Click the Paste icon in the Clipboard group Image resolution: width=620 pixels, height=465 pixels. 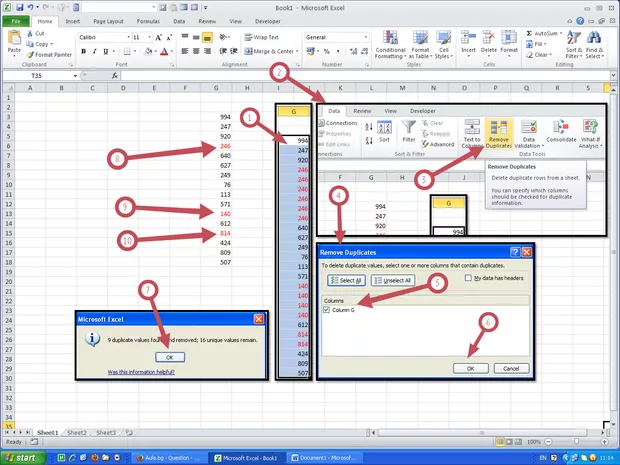[x=14, y=38]
